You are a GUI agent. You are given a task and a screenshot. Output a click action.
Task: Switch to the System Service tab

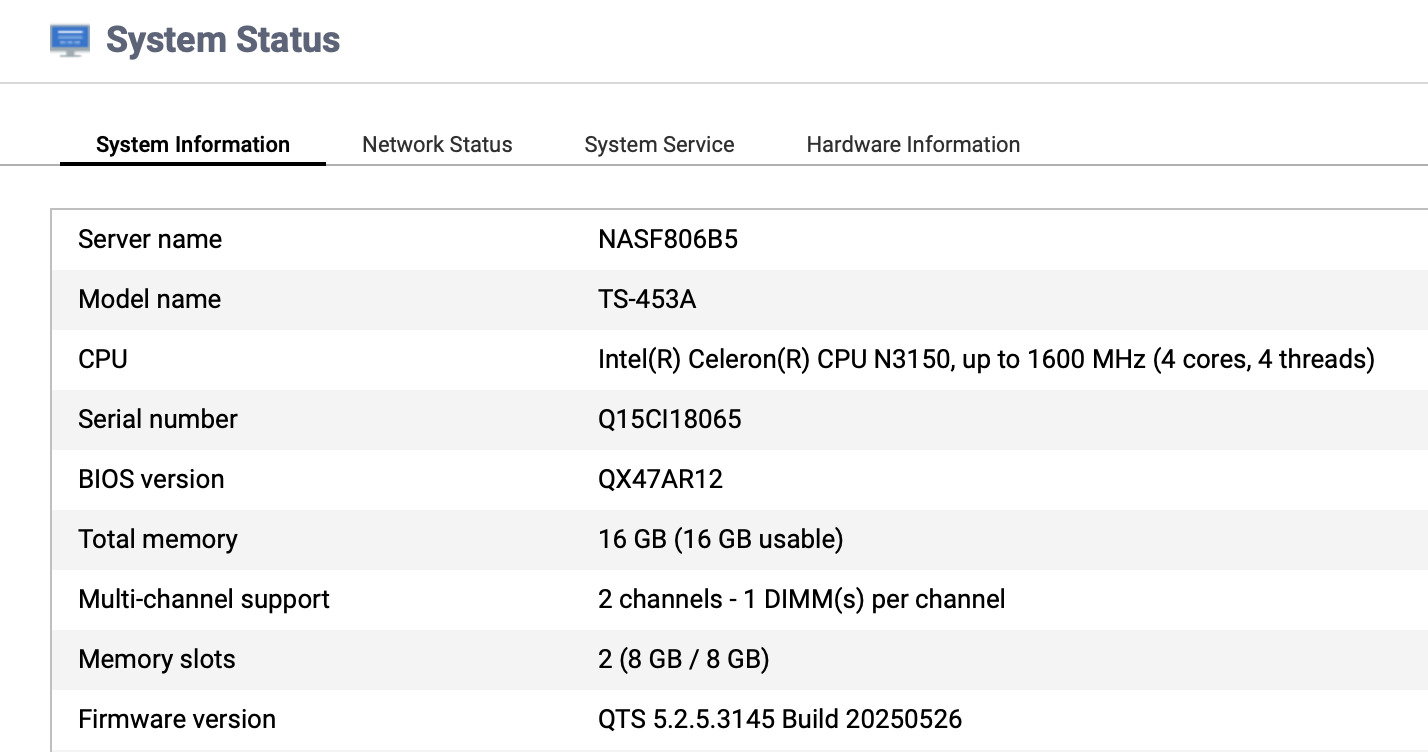coord(659,145)
